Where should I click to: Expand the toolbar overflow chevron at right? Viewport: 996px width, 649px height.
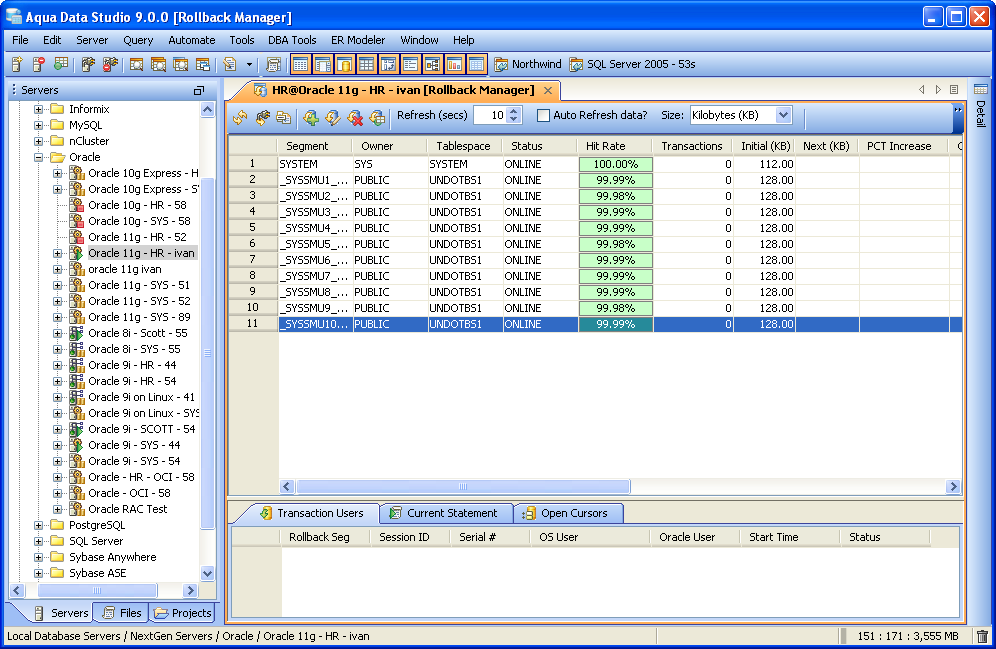pos(958,110)
